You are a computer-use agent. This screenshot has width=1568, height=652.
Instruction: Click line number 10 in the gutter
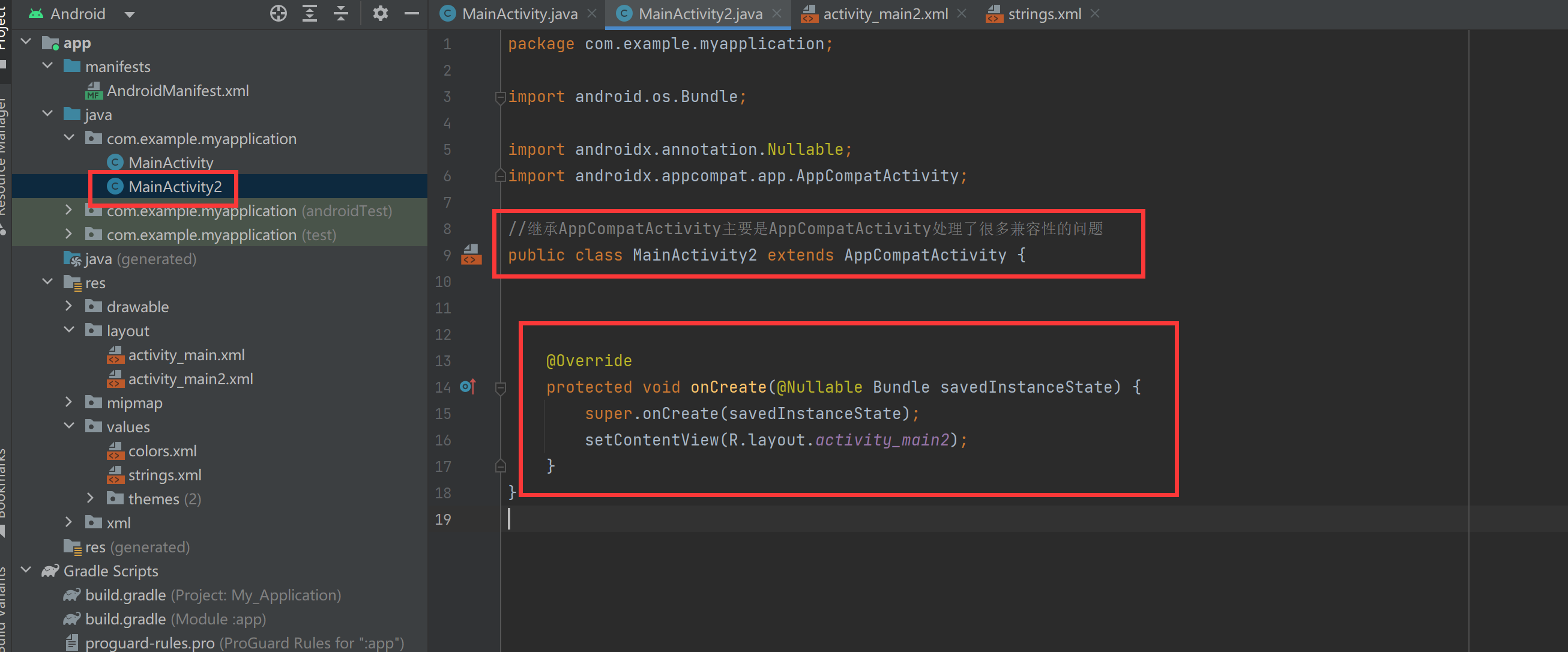point(443,282)
